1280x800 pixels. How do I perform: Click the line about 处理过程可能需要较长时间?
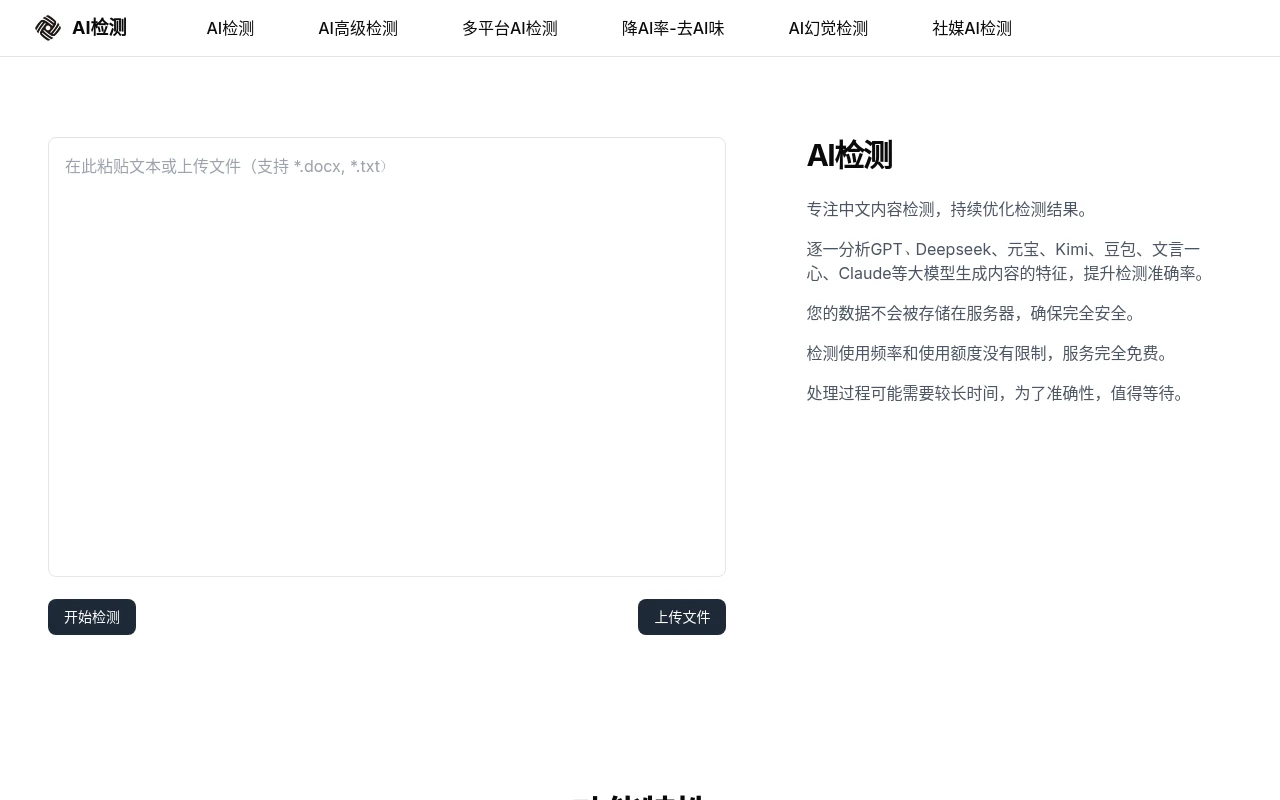[x=998, y=393]
